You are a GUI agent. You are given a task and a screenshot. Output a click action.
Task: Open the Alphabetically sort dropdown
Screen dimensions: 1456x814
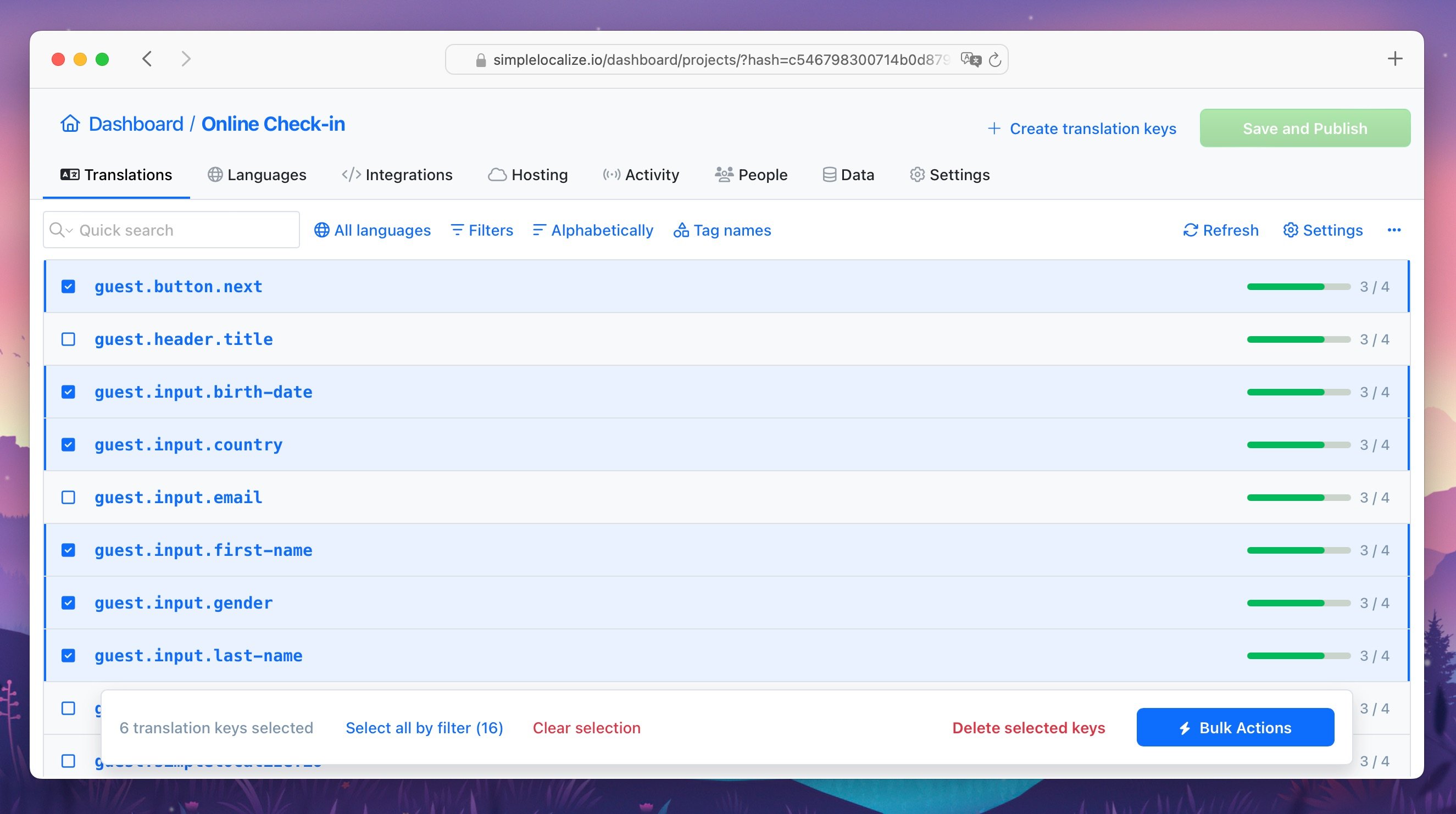pyautogui.click(x=593, y=230)
